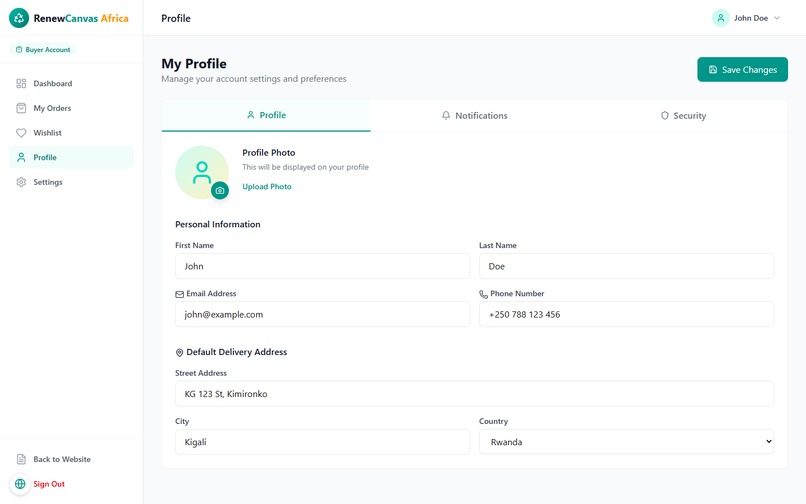Click the phone icon by Phone Number
806x504 pixels.
point(483,294)
